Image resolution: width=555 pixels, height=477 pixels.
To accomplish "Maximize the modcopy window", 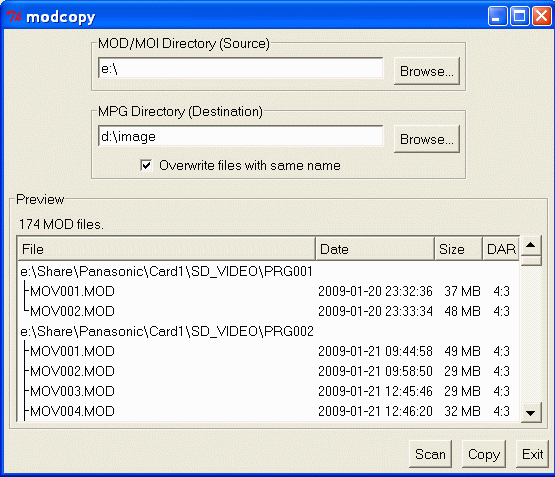I will click(520, 16).
